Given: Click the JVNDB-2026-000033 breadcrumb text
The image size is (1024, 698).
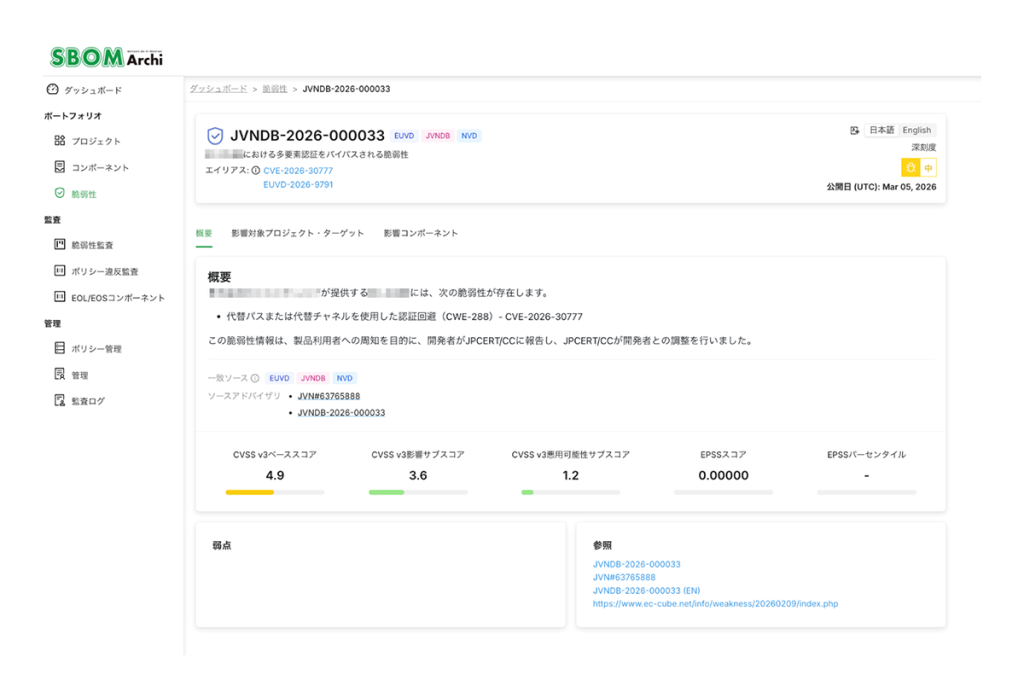Looking at the screenshot, I should tap(346, 89).
